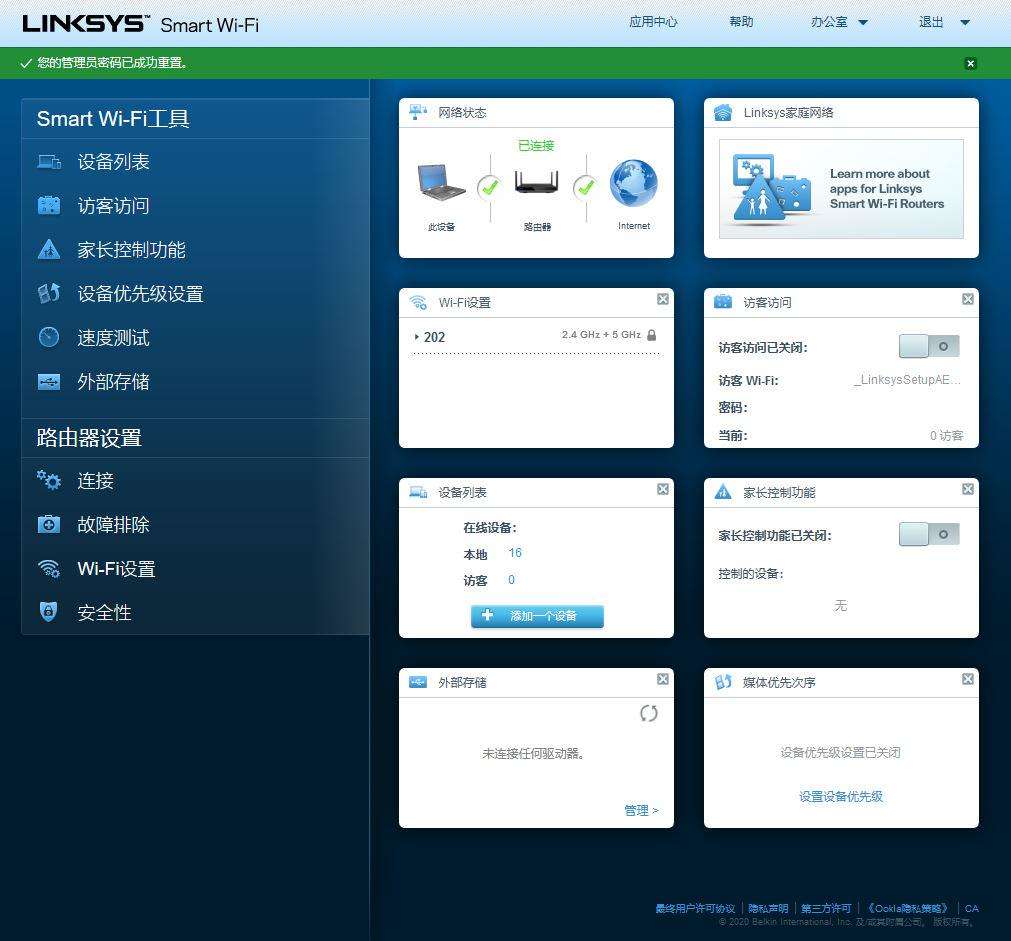Viewport: 1011px width, 941px height.
Task: Open the 应用中心 menu item
Action: point(653,21)
